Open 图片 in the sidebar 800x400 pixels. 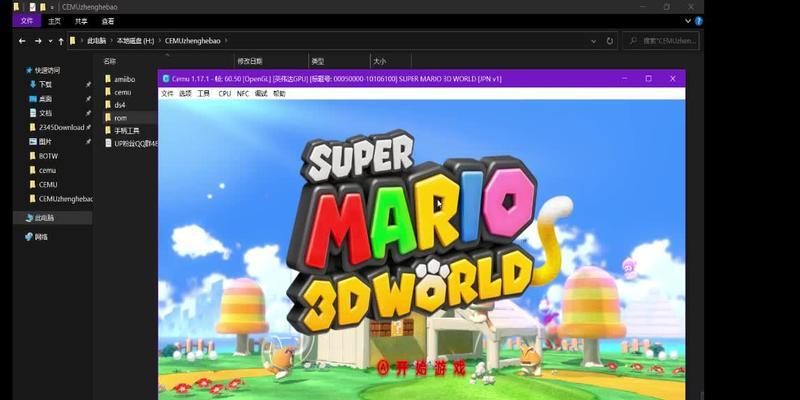coord(41,141)
